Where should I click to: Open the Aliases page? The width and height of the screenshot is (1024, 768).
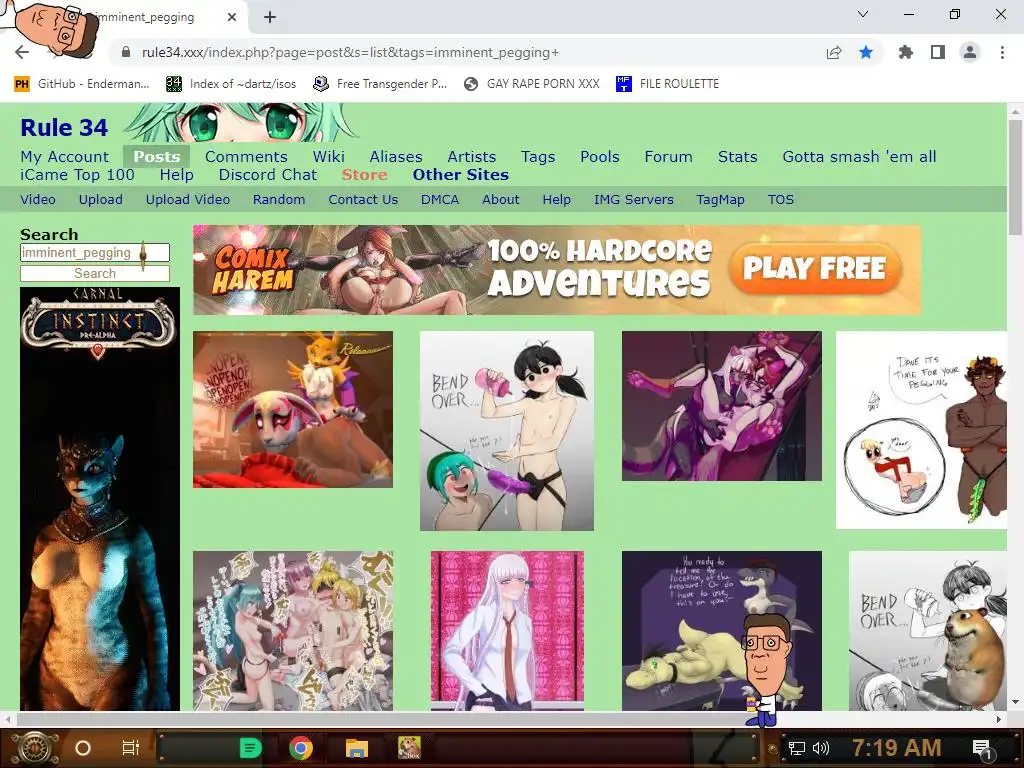(x=396, y=157)
